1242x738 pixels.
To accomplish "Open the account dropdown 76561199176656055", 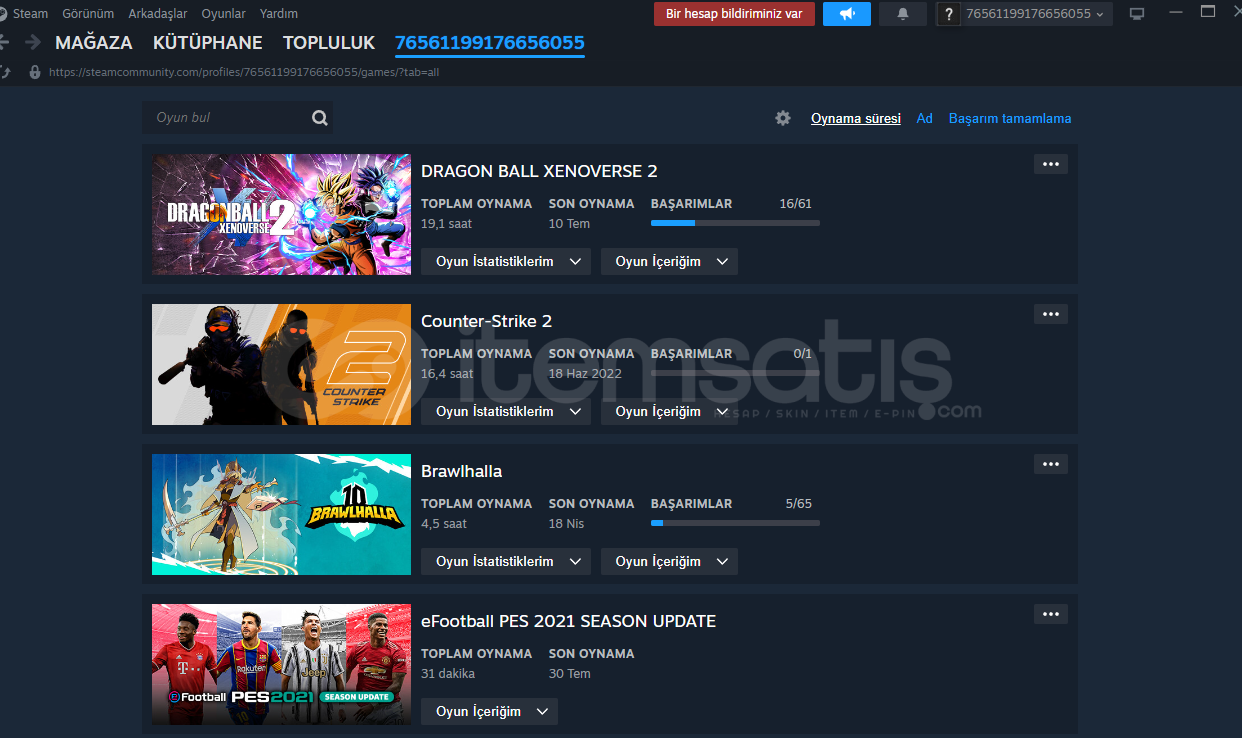I will tap(1035, 14).
